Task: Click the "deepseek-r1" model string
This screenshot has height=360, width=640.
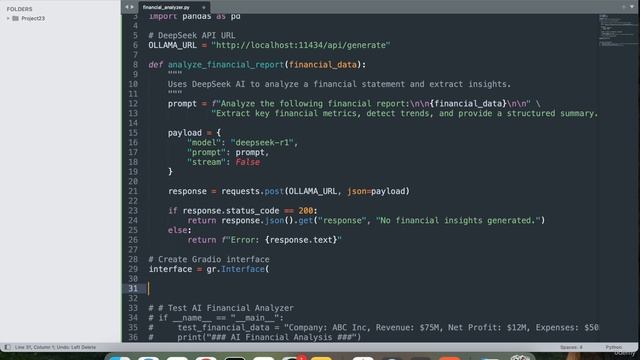Action: 262,142
